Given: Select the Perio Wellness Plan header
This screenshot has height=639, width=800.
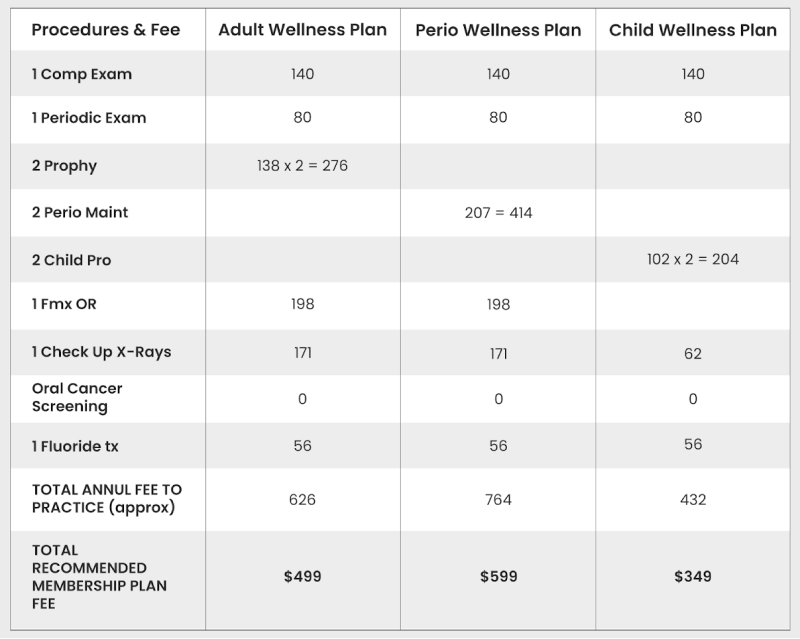Looking at the screenshot, I should coord(498,30).
